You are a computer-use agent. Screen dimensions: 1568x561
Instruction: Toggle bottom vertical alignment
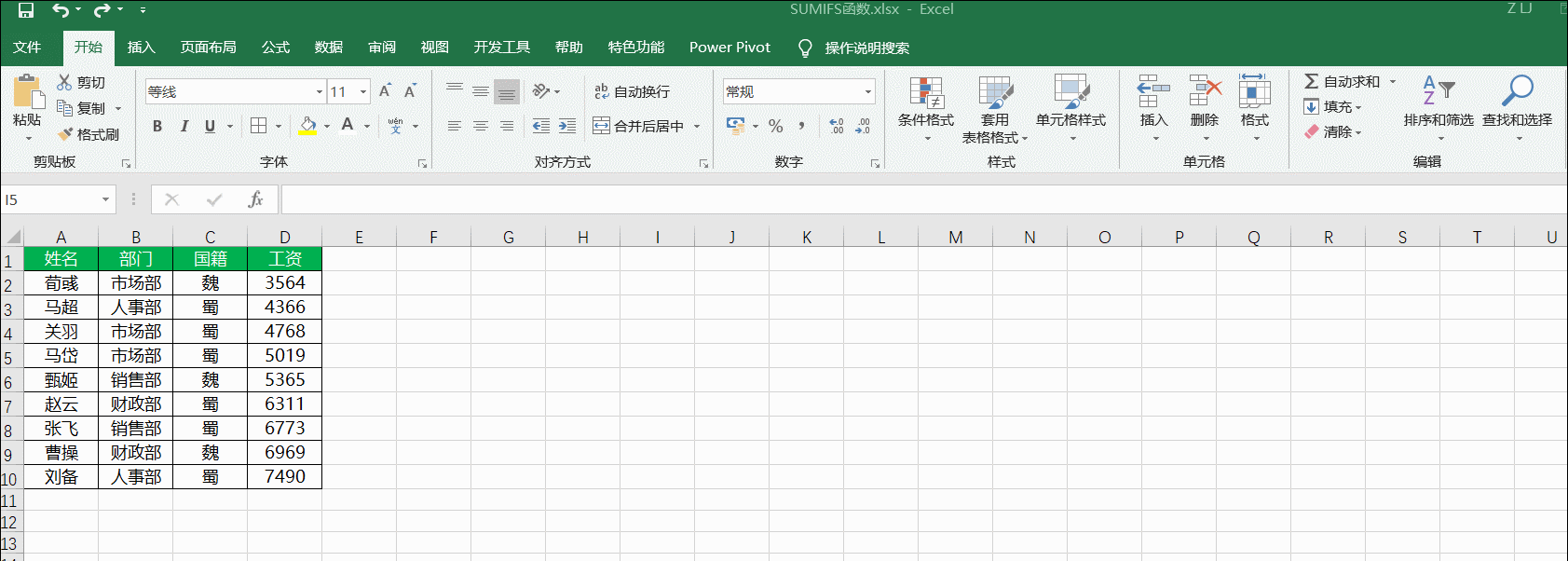pos(507,91)
